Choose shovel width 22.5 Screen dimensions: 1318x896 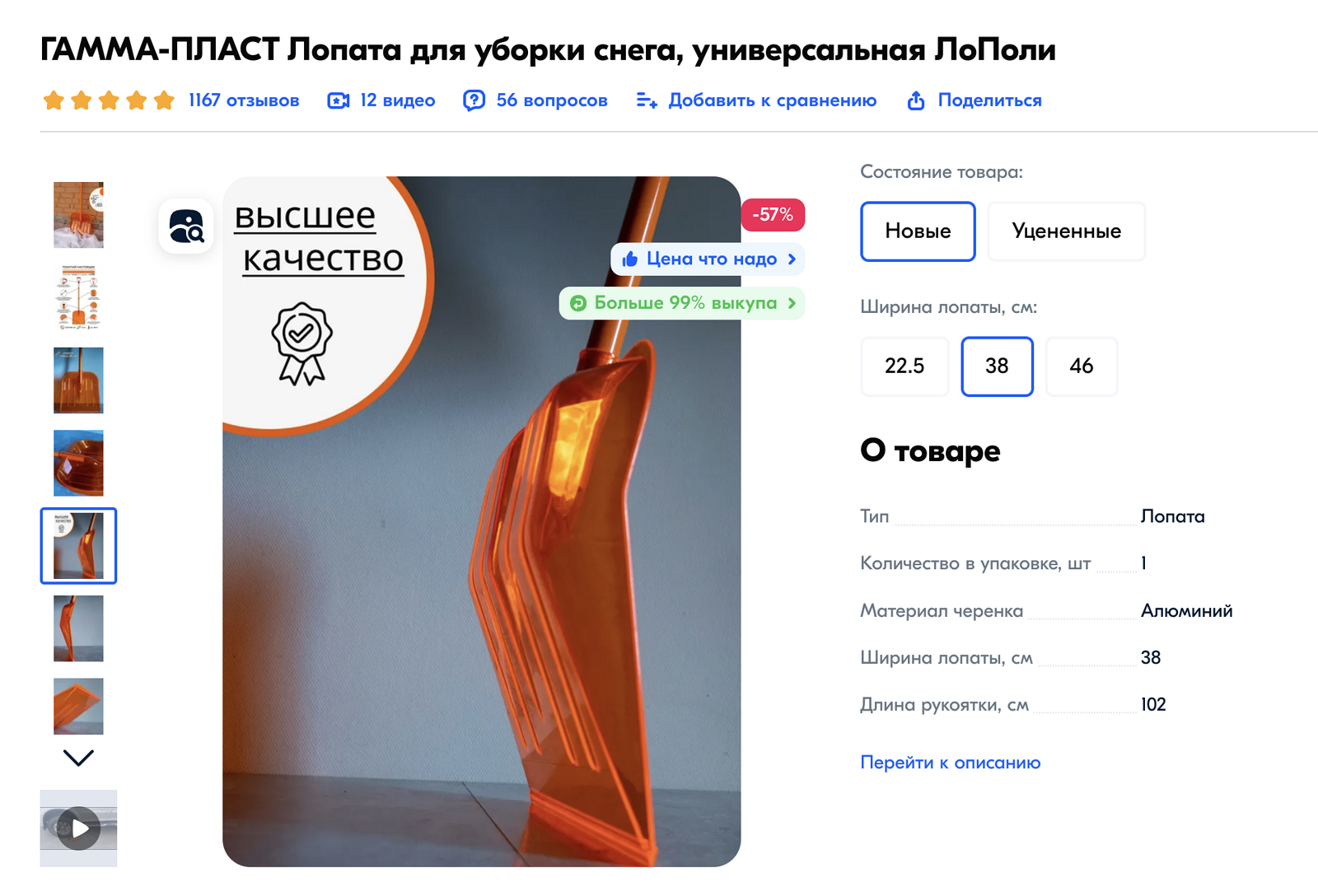[x=904, y=366]
